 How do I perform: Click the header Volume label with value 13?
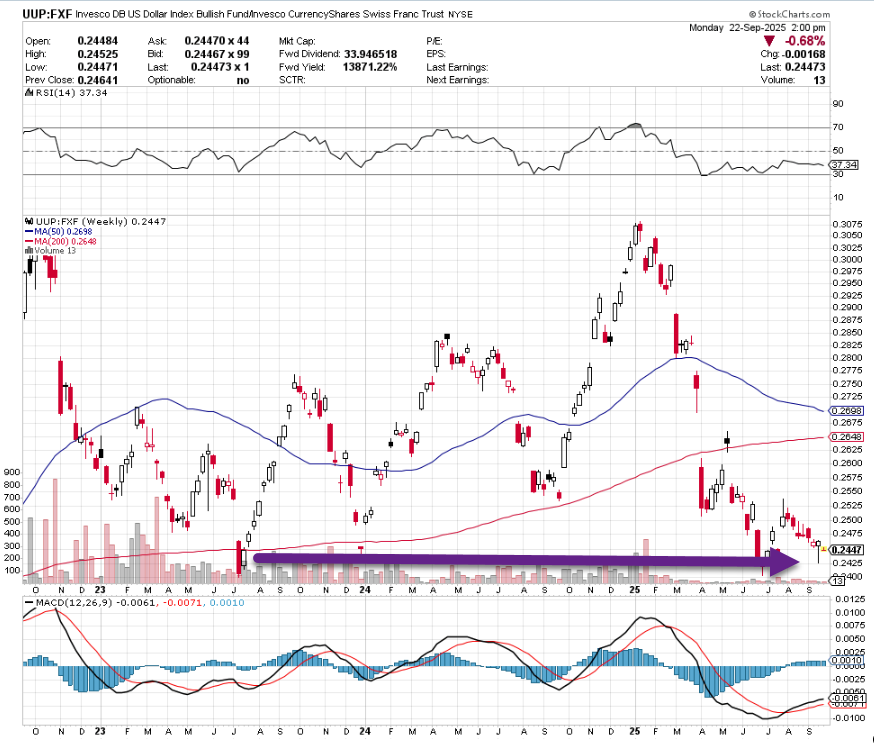point(793,80)
